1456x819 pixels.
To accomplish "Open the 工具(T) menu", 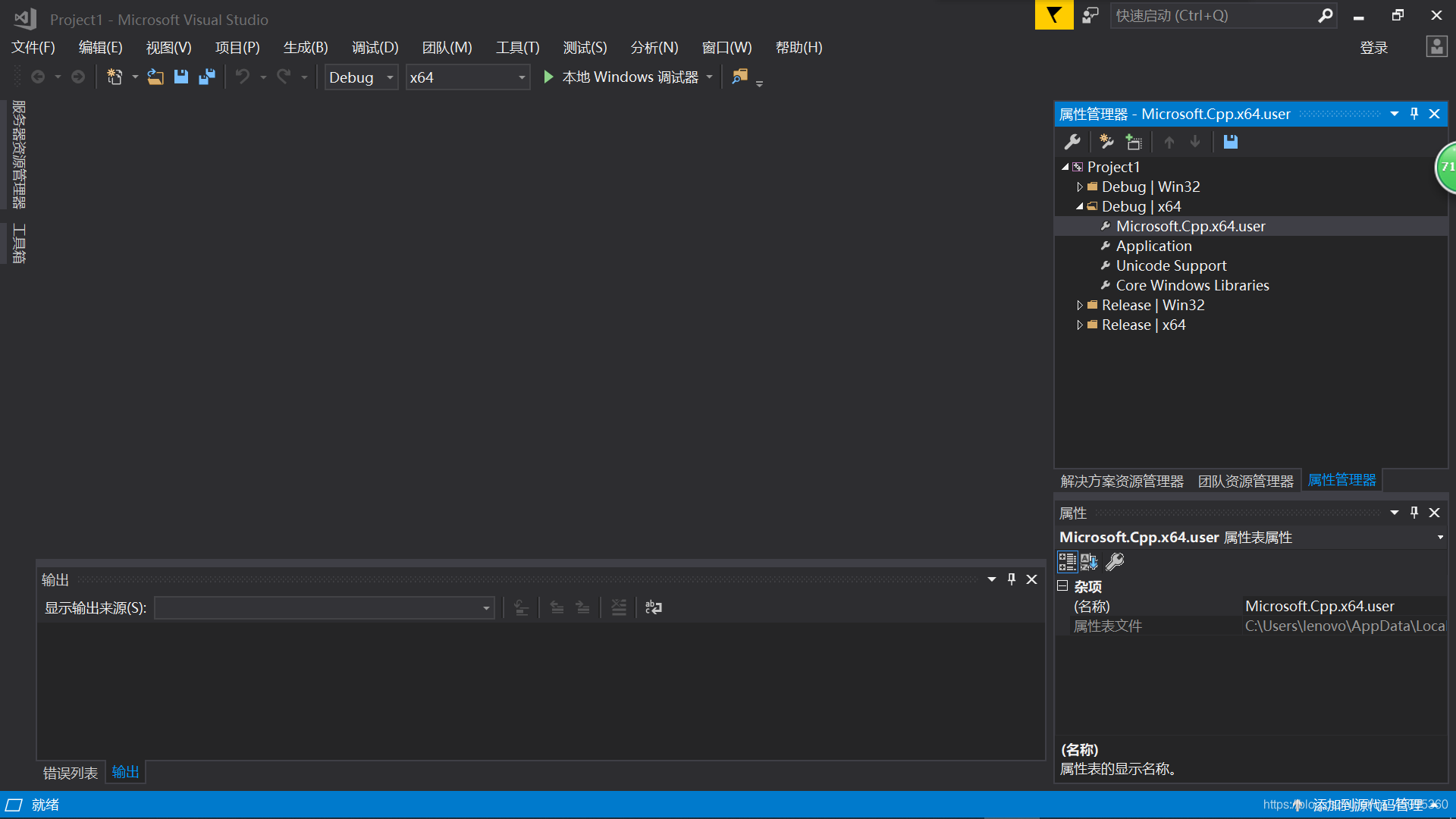I will (518, 48).
